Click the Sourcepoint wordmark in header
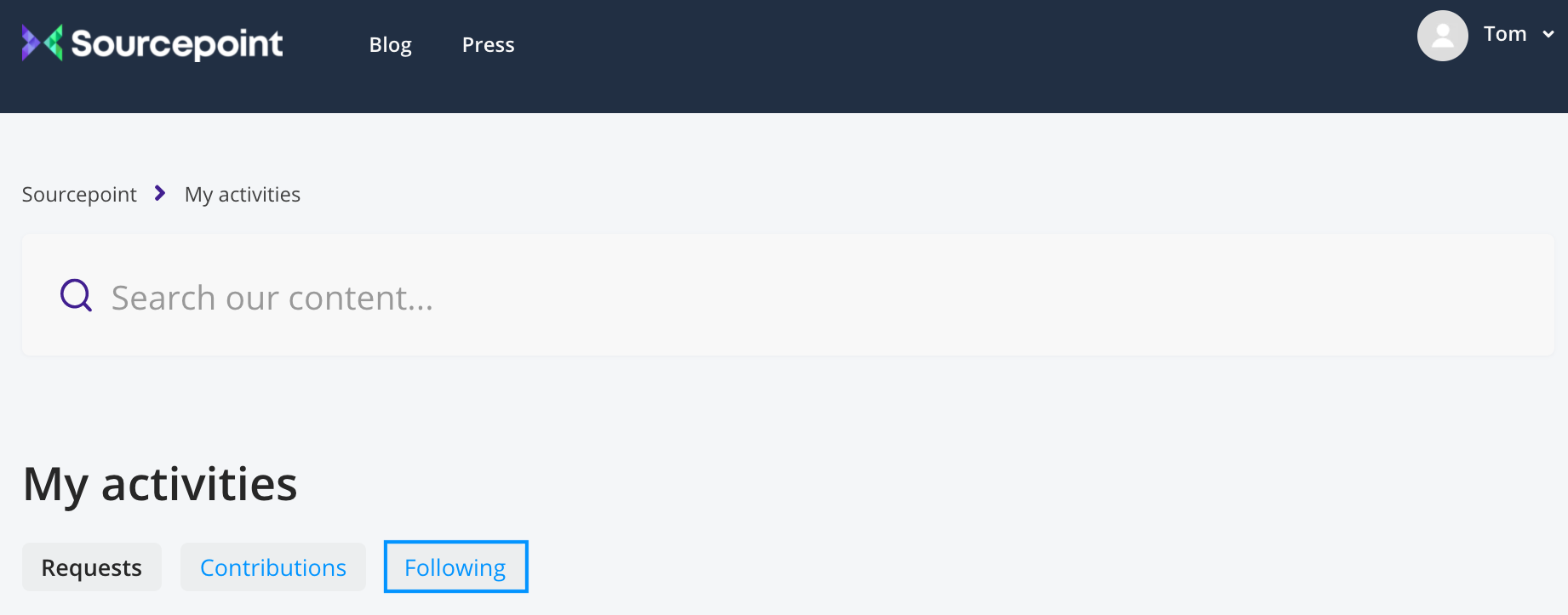1568x615 pixels. coord(177,43)
